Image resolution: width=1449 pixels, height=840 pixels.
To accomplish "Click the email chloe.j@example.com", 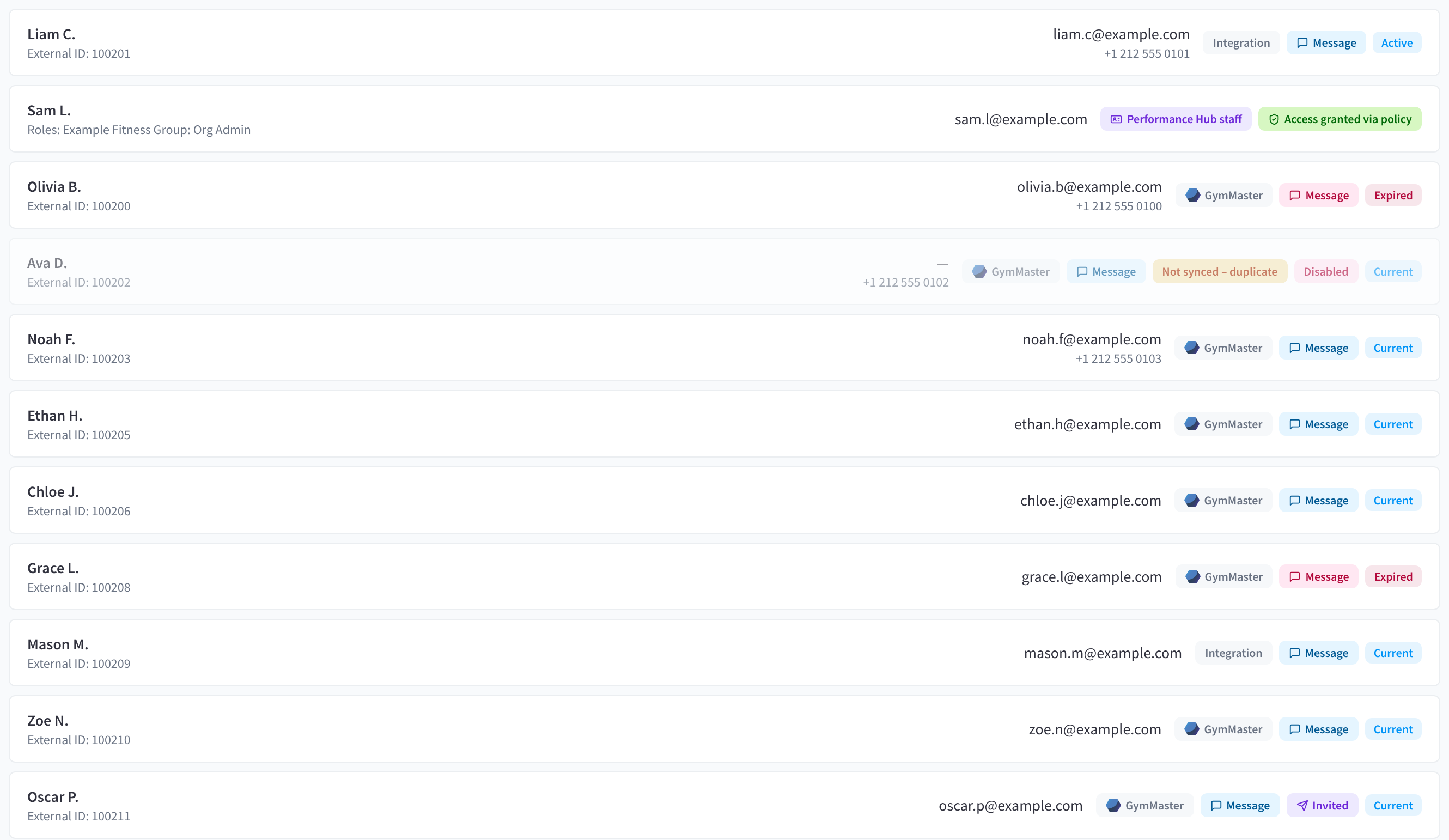I will [1090, 501].
